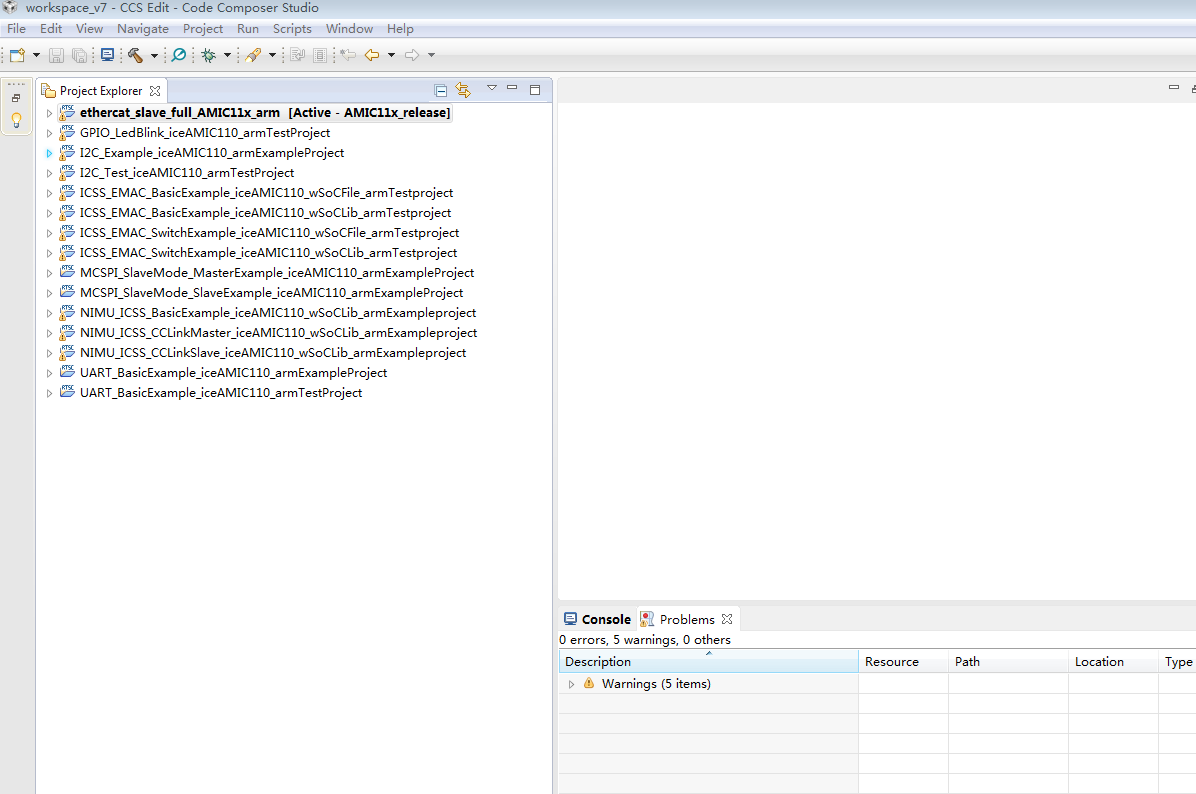
Task: Switch to the Console tab
Action: [597, 619]
